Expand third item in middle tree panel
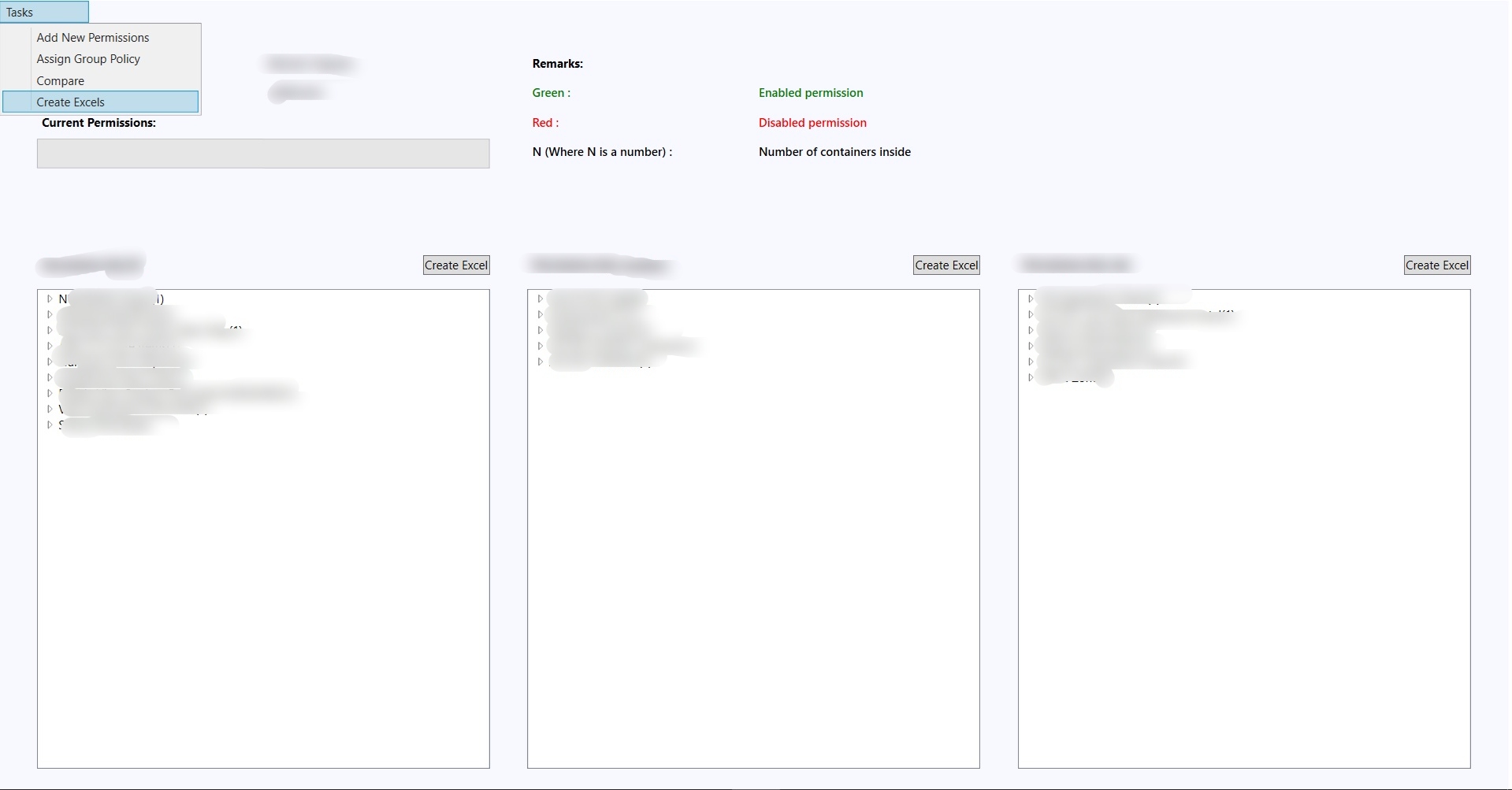 pyautogui.click(x=540, y=331)
